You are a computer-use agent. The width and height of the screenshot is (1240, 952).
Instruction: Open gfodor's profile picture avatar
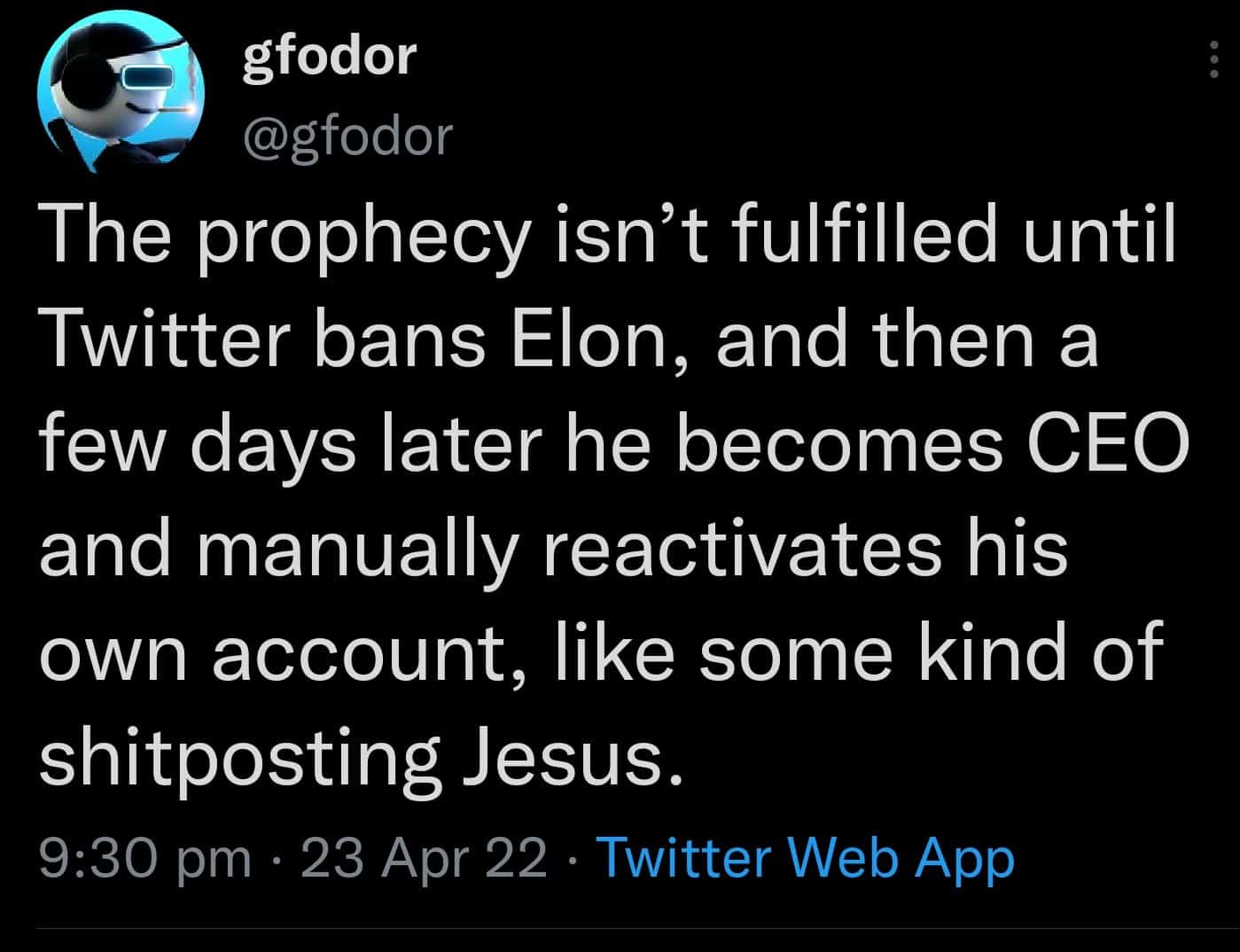pos(121,90)
